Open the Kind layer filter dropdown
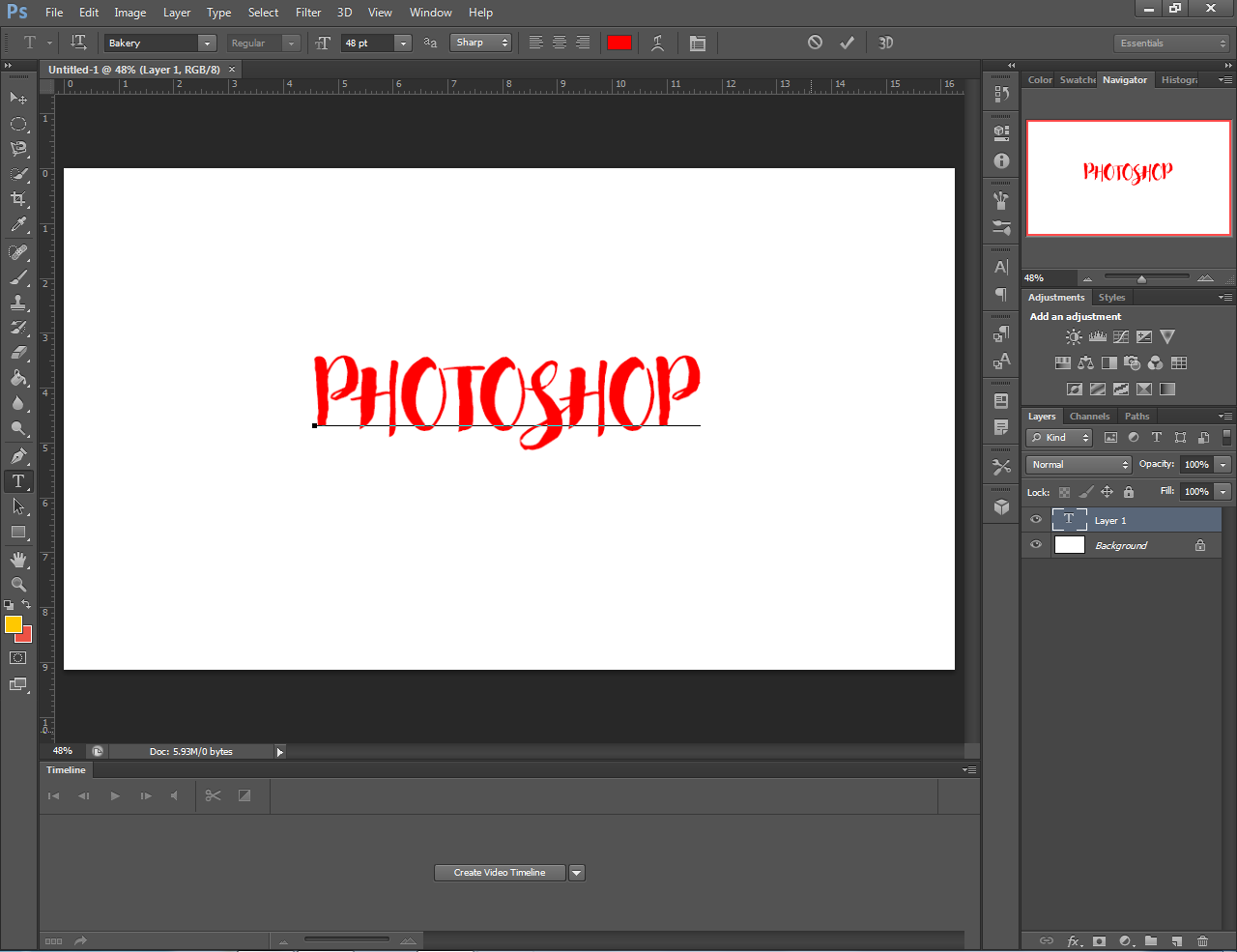The width and height of the screenshot is (1237, 952). point(1059,438)
